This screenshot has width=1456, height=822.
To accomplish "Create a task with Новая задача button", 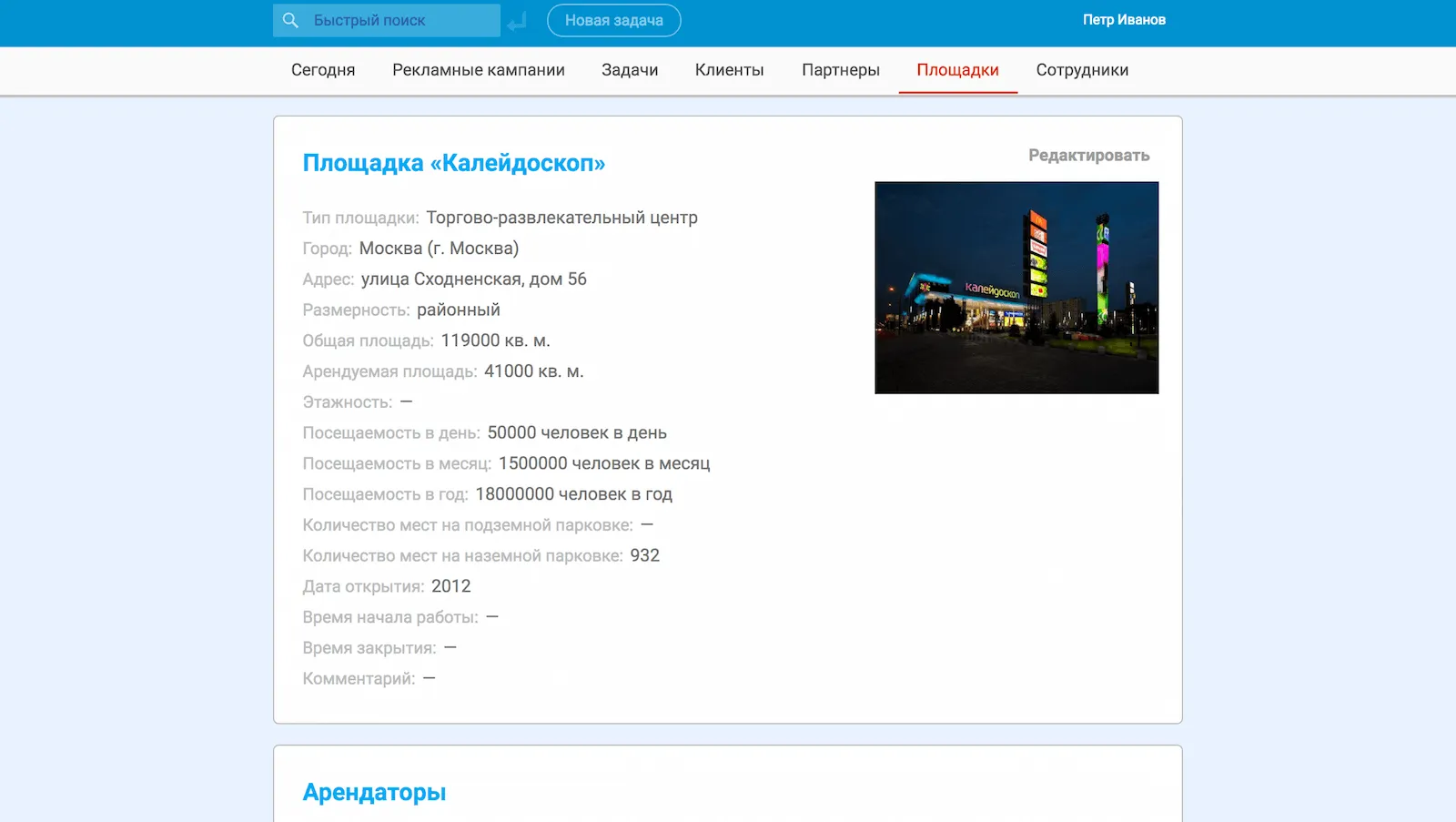I will point(613,20).
